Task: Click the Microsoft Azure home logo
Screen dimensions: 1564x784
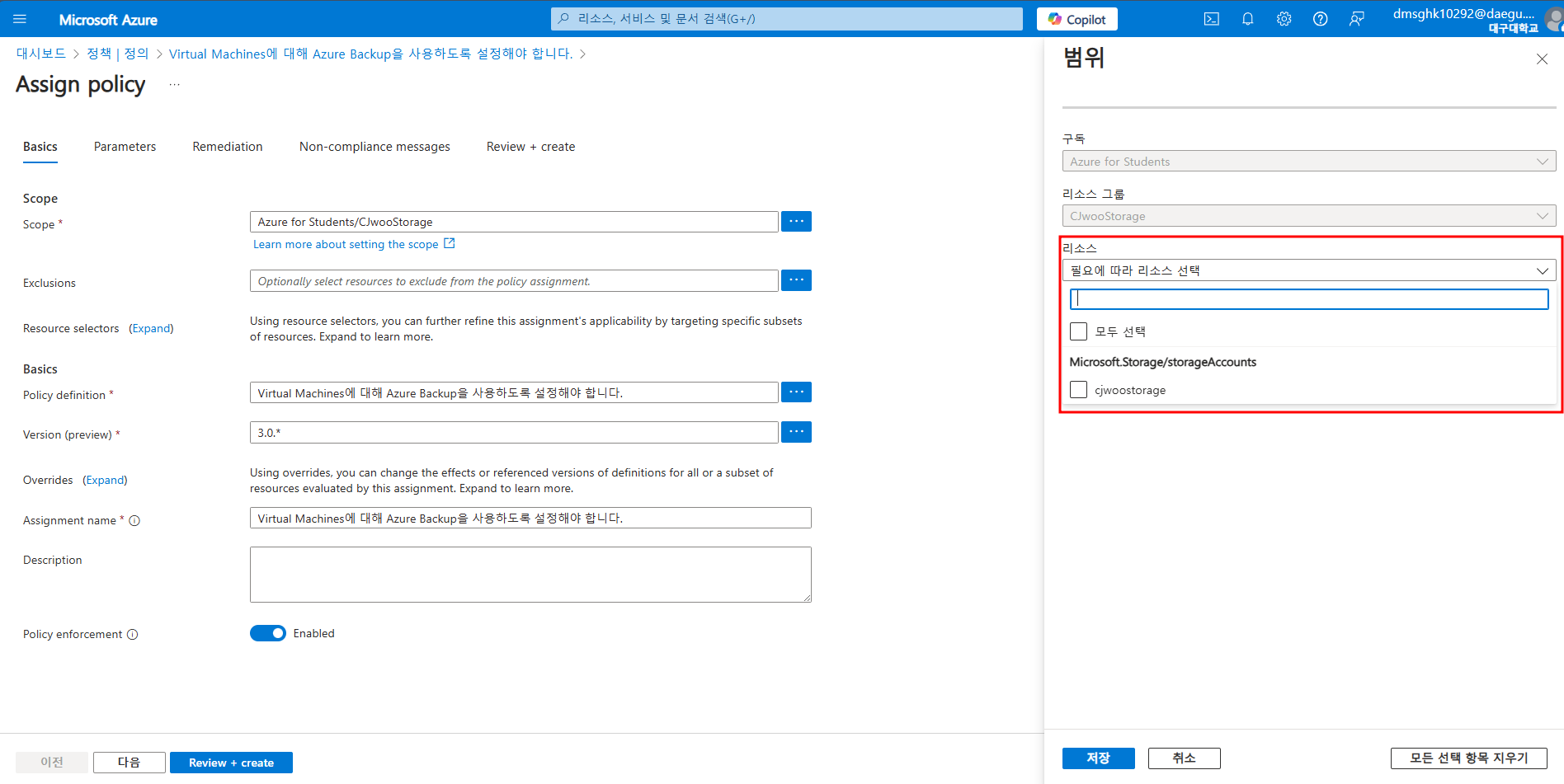Action: pos(108,20)
